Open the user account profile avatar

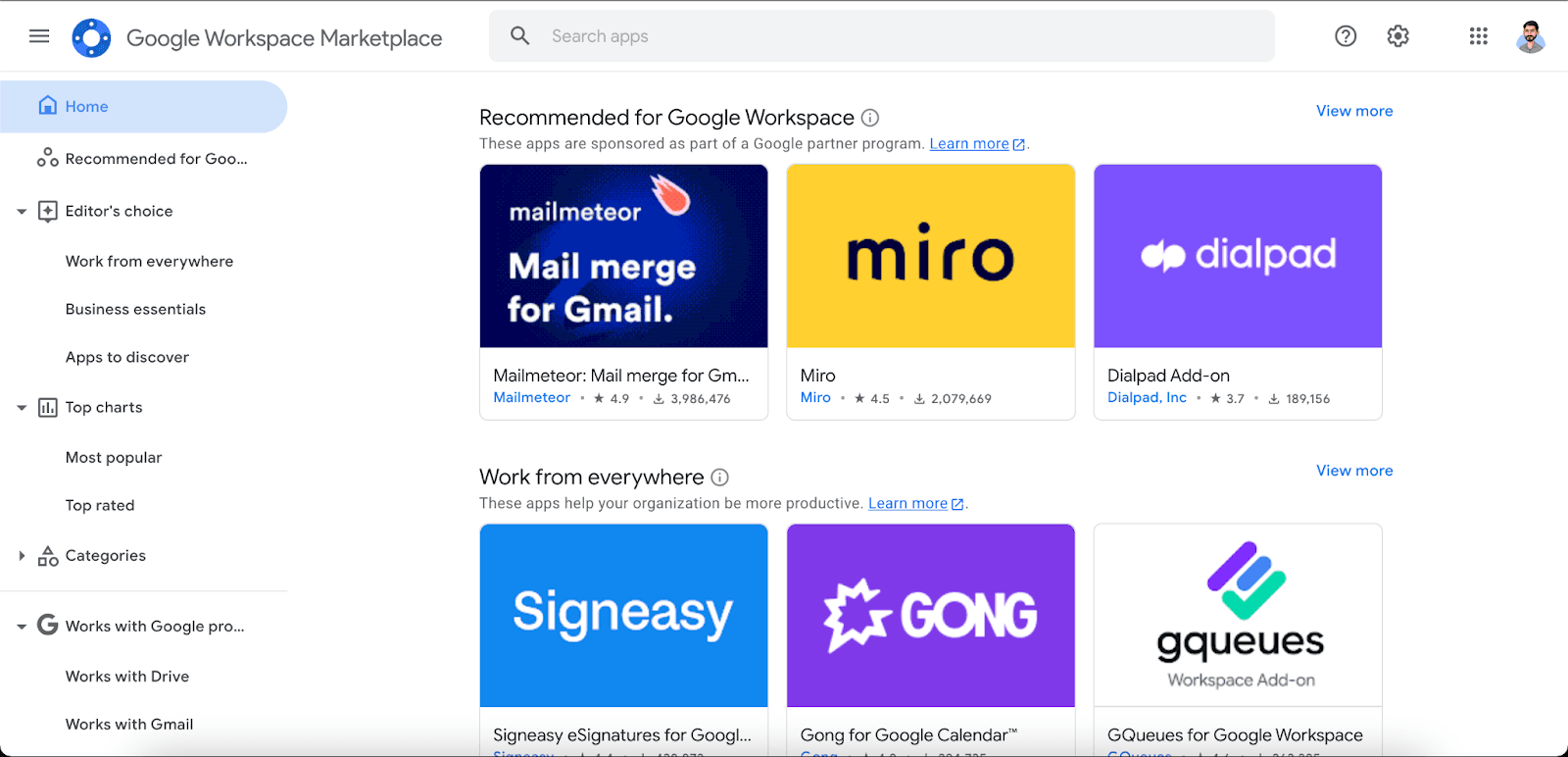1530,37
